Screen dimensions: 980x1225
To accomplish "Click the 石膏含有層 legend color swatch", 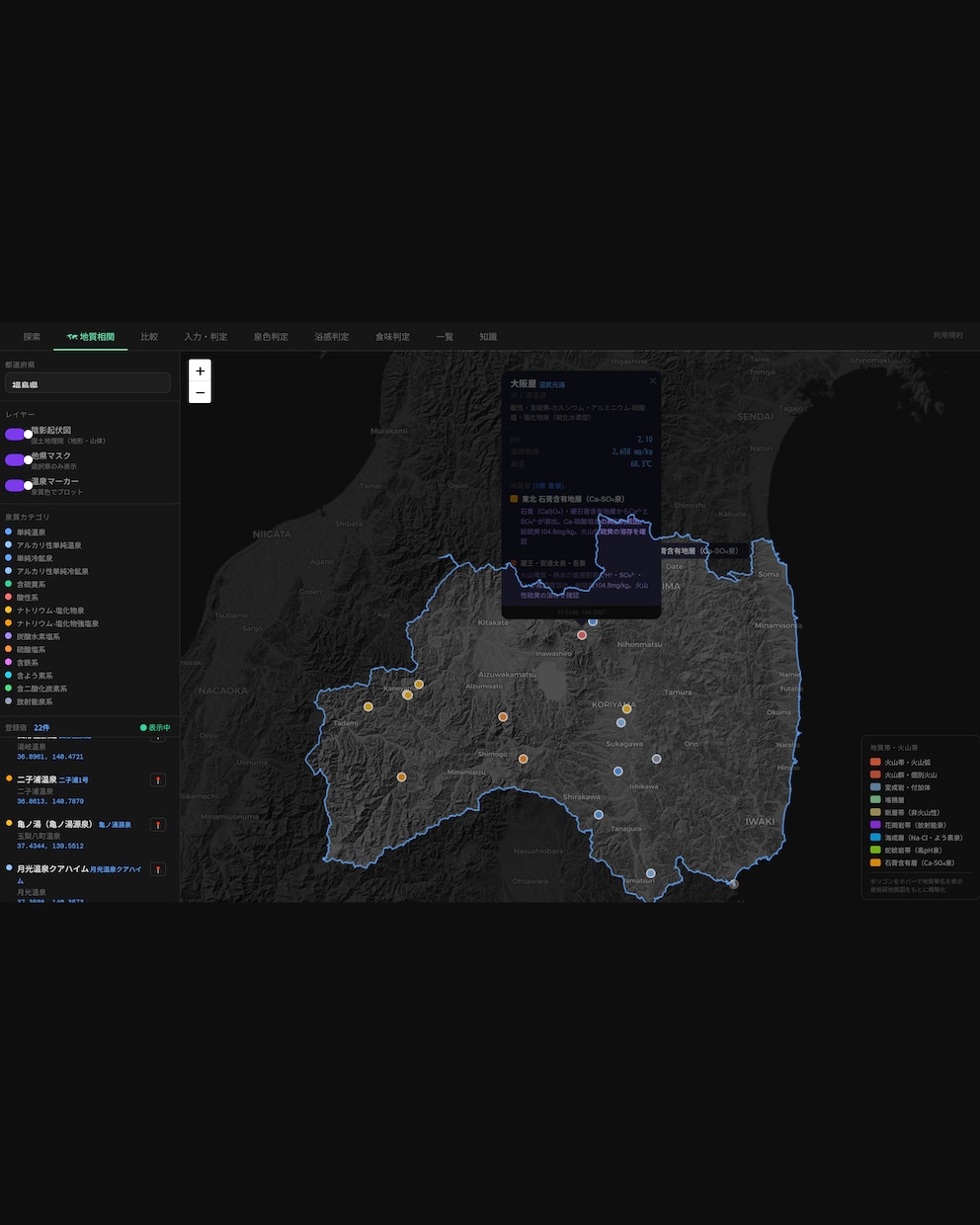I will 875,862.
